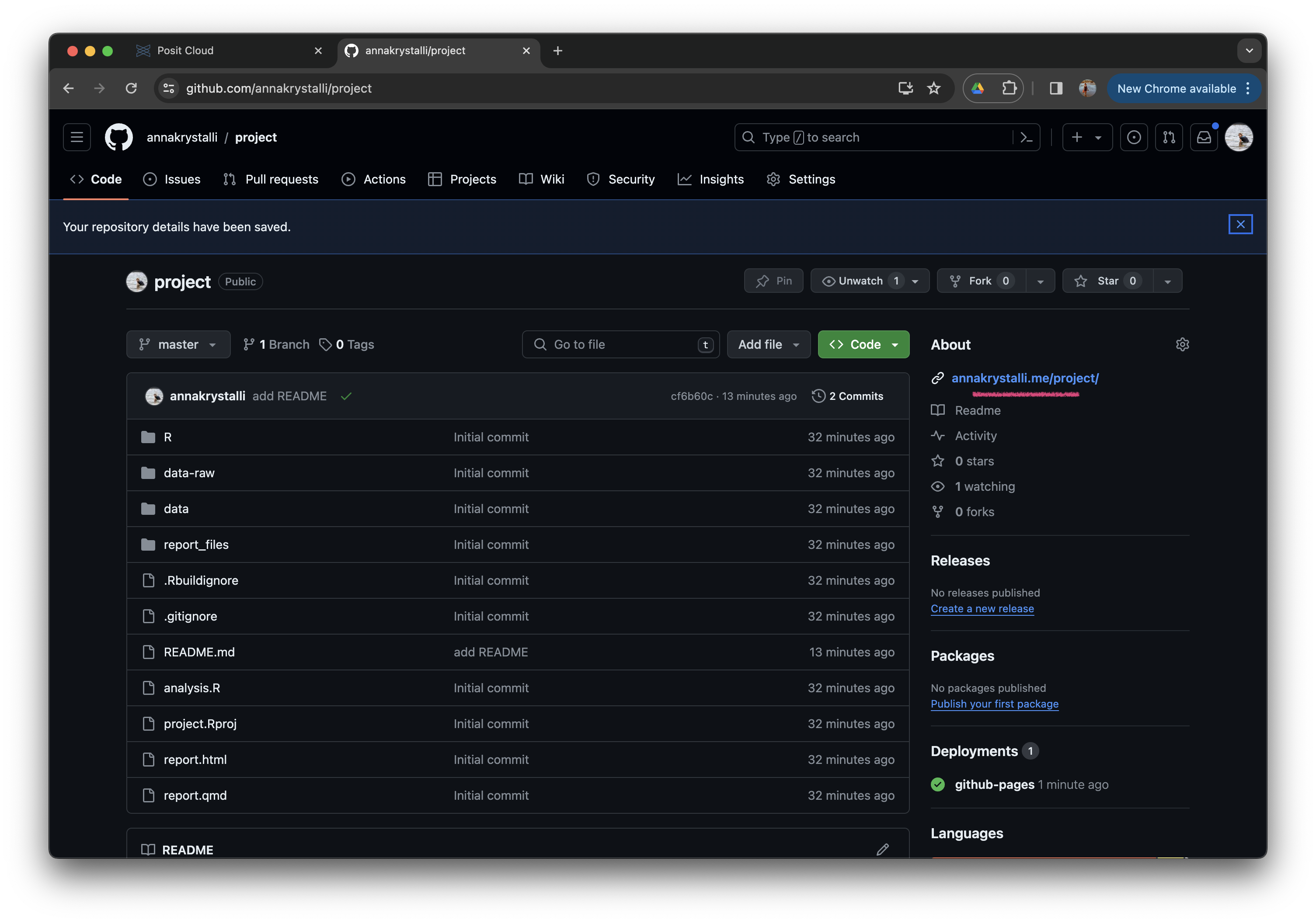Open the Activity link in About
The image size is (1316, 923).
click(x=975, y=436)
